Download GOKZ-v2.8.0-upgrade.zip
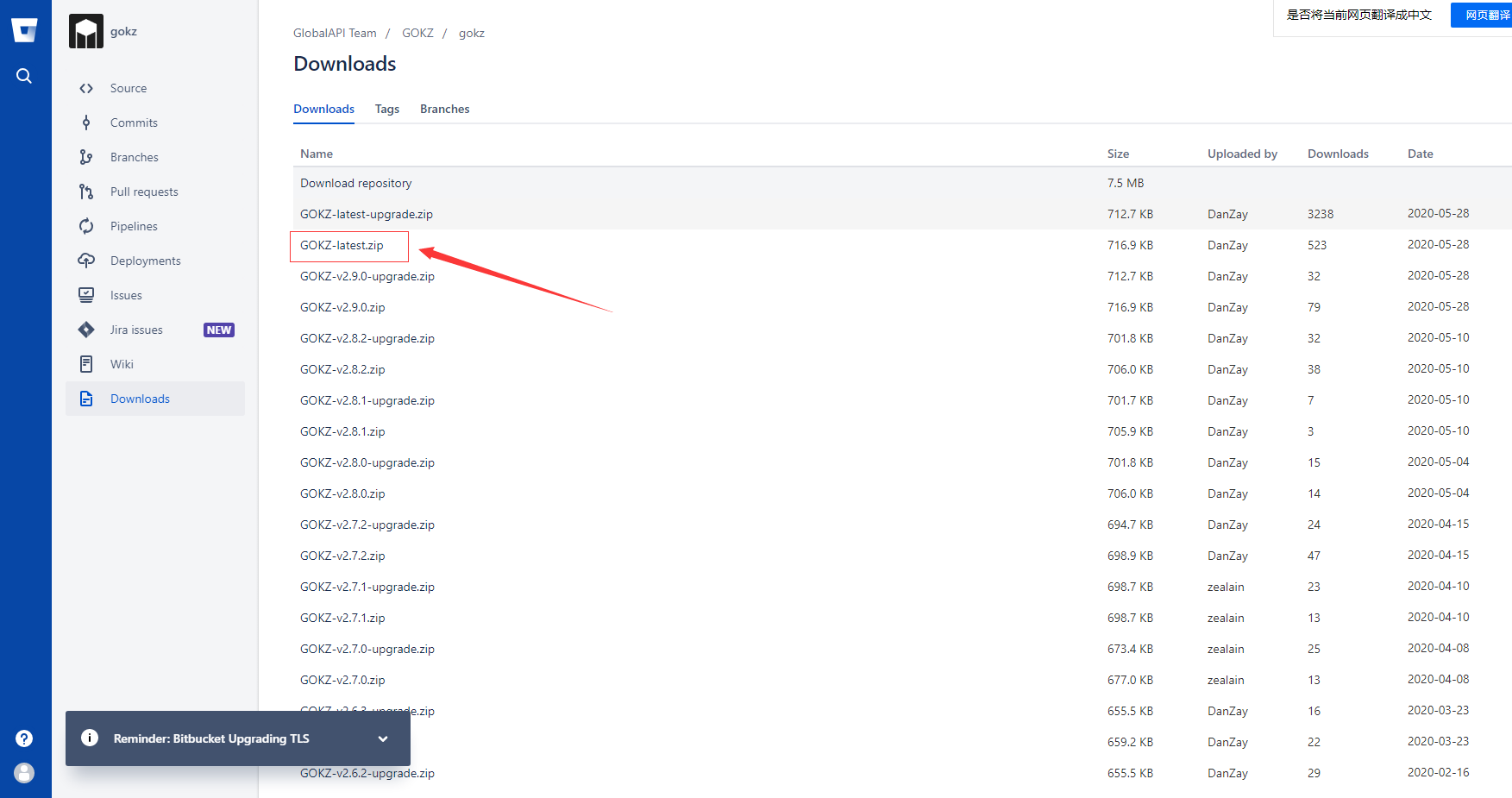This screenshot has height=798, width=1512. [x=367, y=462]
